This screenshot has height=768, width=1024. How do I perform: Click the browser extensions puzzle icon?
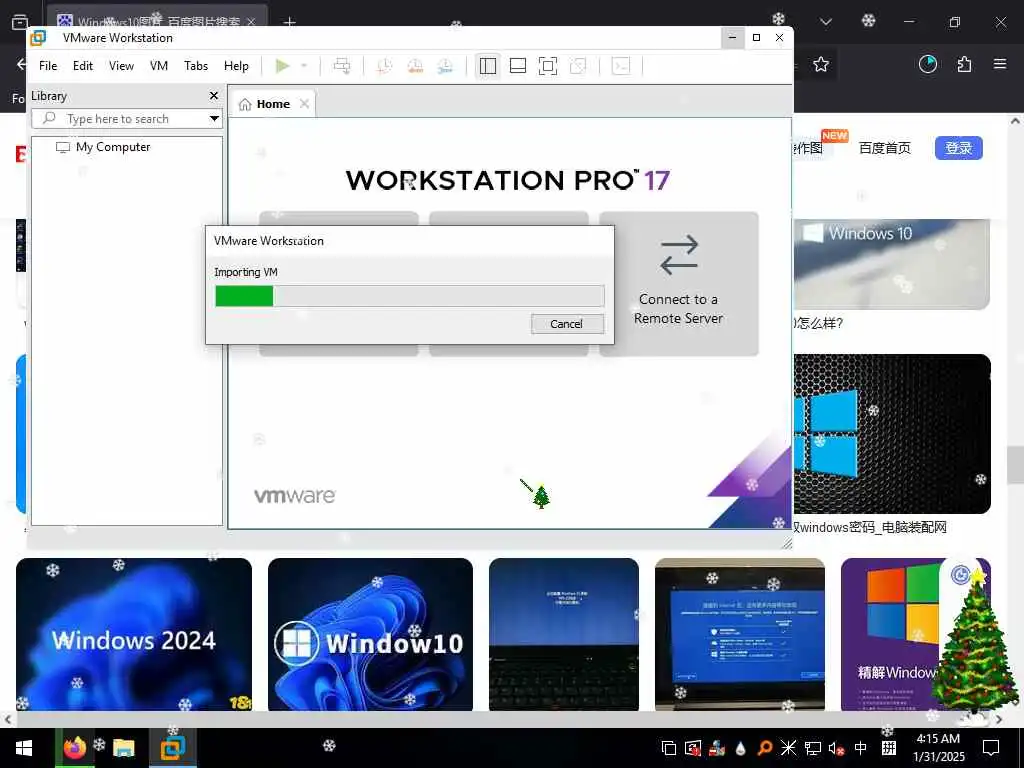tap(964, 64)
